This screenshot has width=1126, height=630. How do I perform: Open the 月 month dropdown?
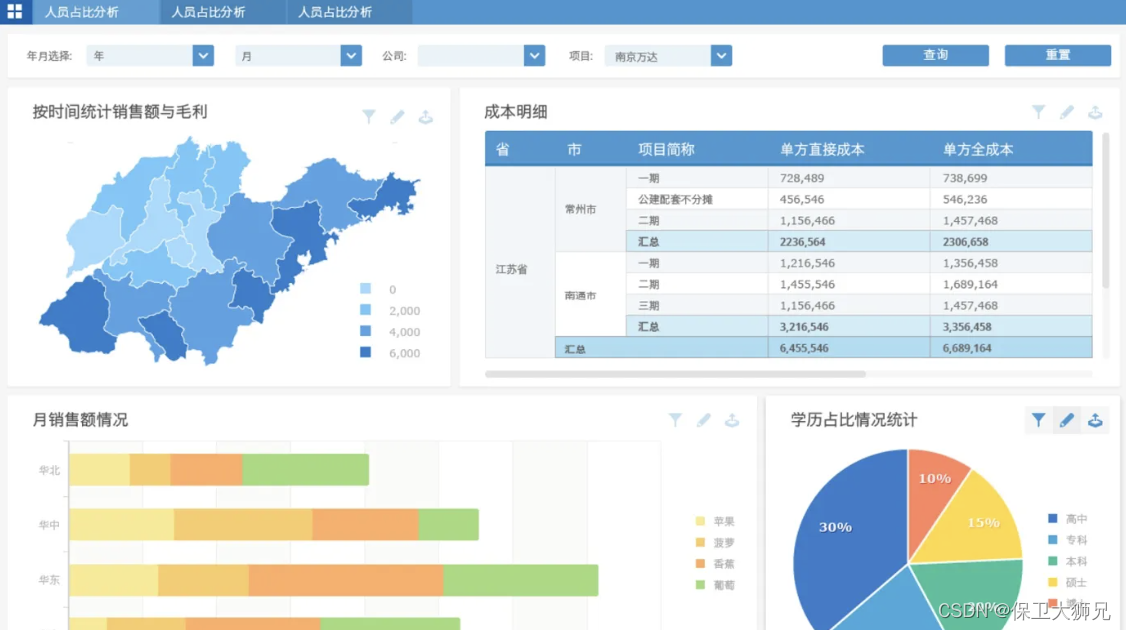(x=298, y=55)
